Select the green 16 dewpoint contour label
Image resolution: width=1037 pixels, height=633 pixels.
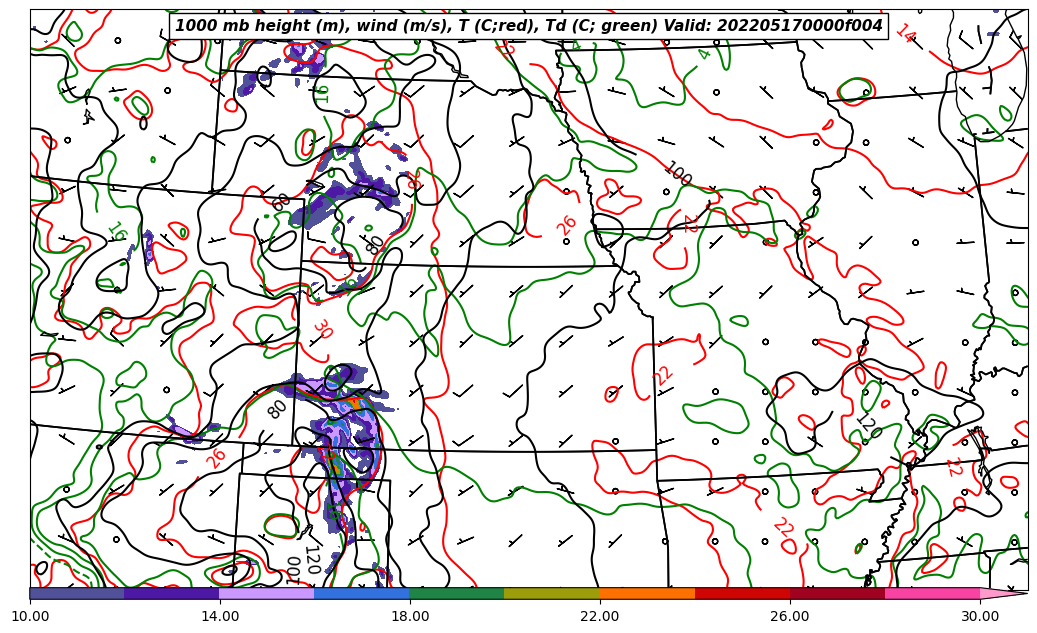(116, 233)
